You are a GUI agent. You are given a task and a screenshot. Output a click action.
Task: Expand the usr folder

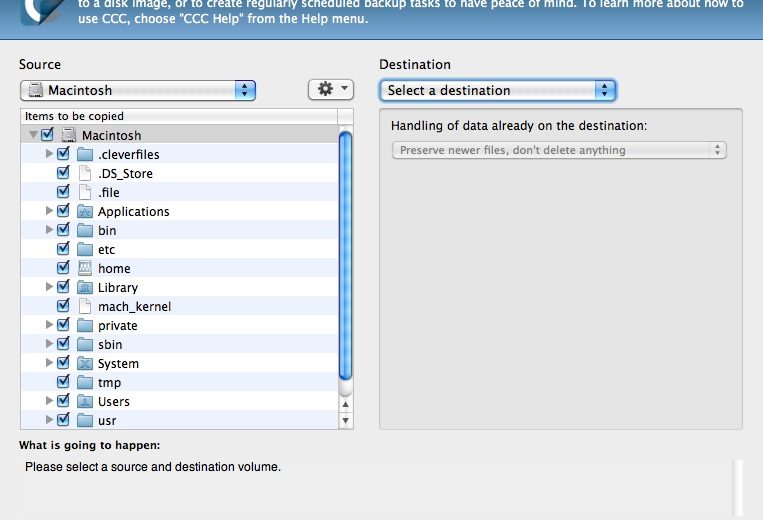click(49, 419)
